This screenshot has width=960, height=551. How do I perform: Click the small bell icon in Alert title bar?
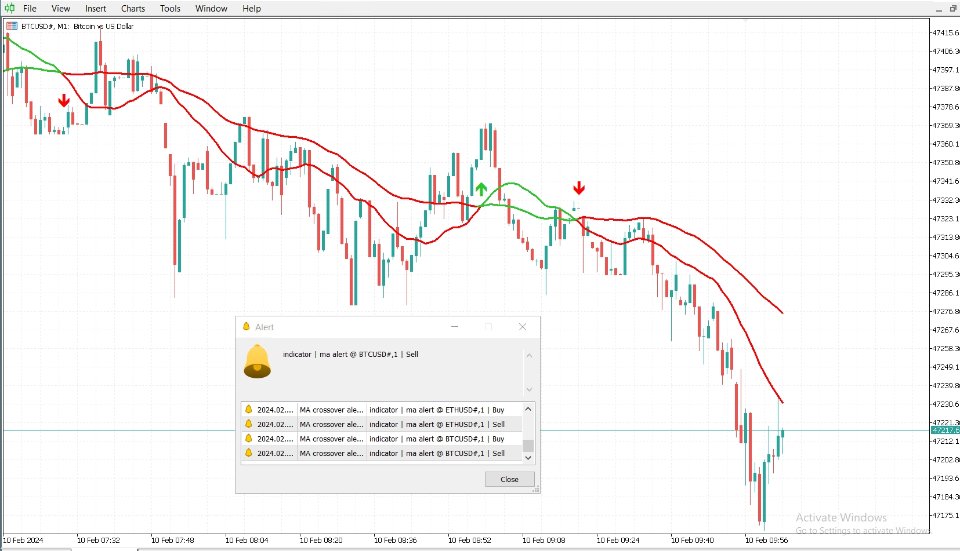click(246, 326)
